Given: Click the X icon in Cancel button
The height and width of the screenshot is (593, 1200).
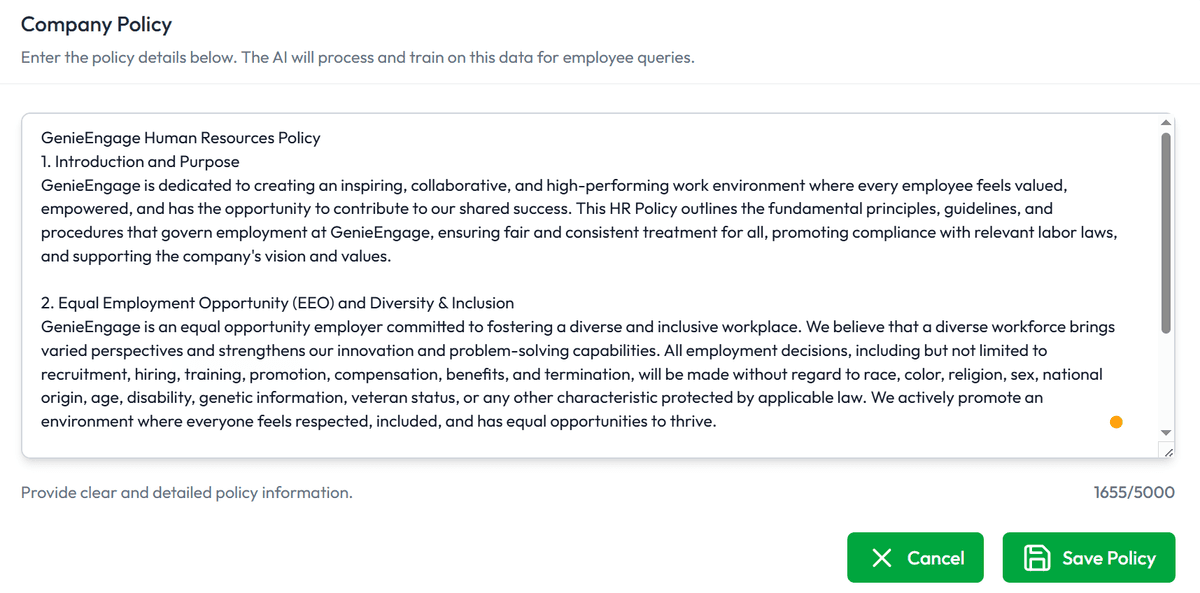Looking at the screenshot, I should pos(882,558).
